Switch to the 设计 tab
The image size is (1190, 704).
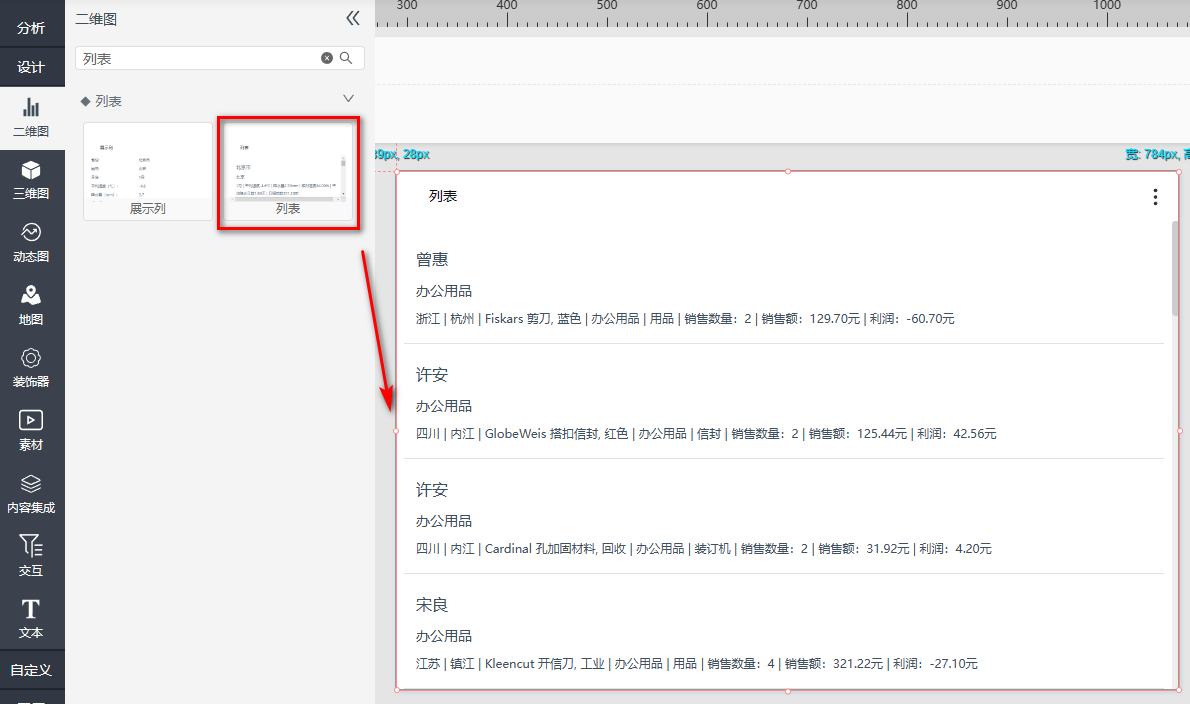(31, 67)
